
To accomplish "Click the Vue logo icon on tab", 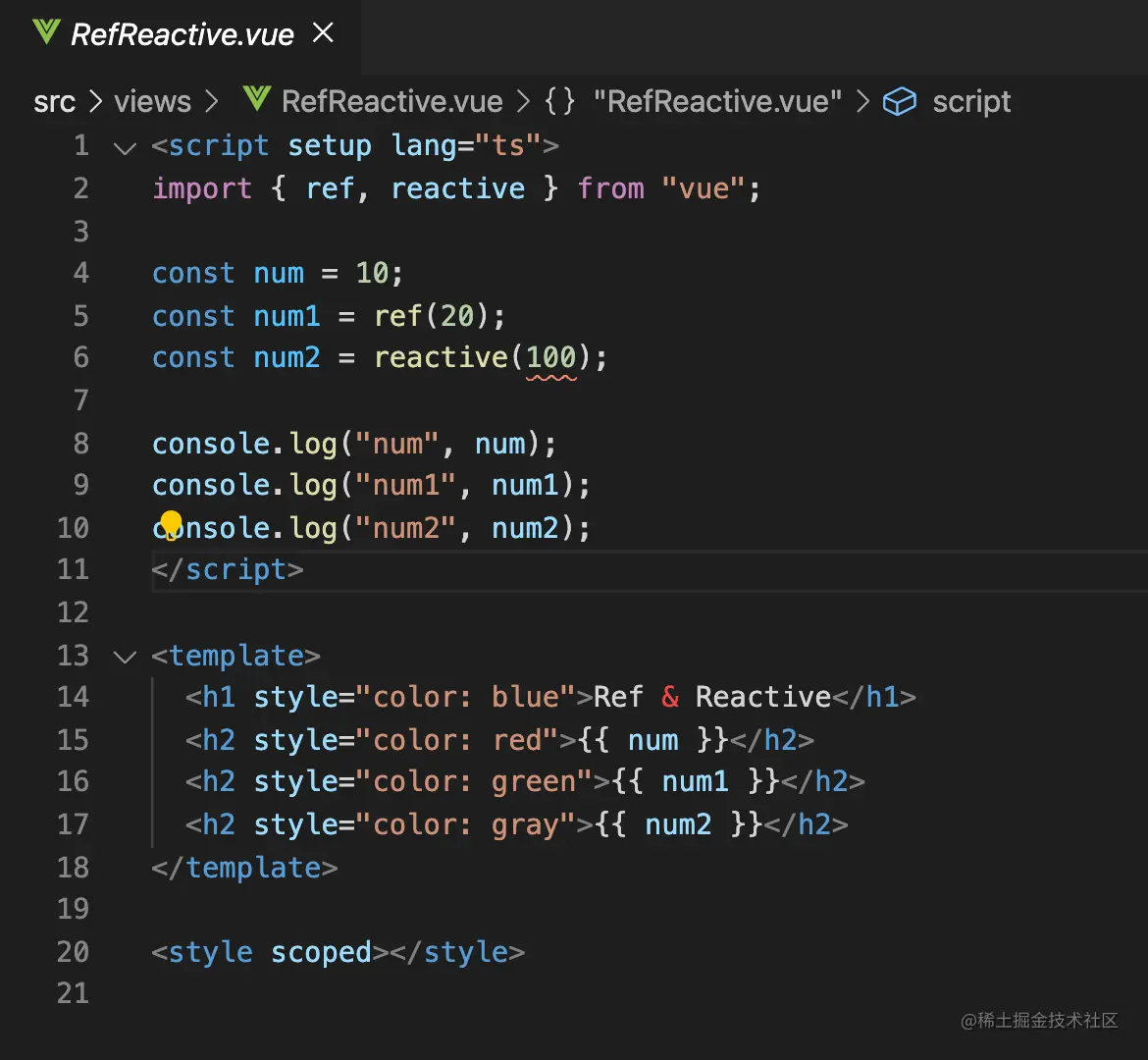I will (x=47, y=32).
